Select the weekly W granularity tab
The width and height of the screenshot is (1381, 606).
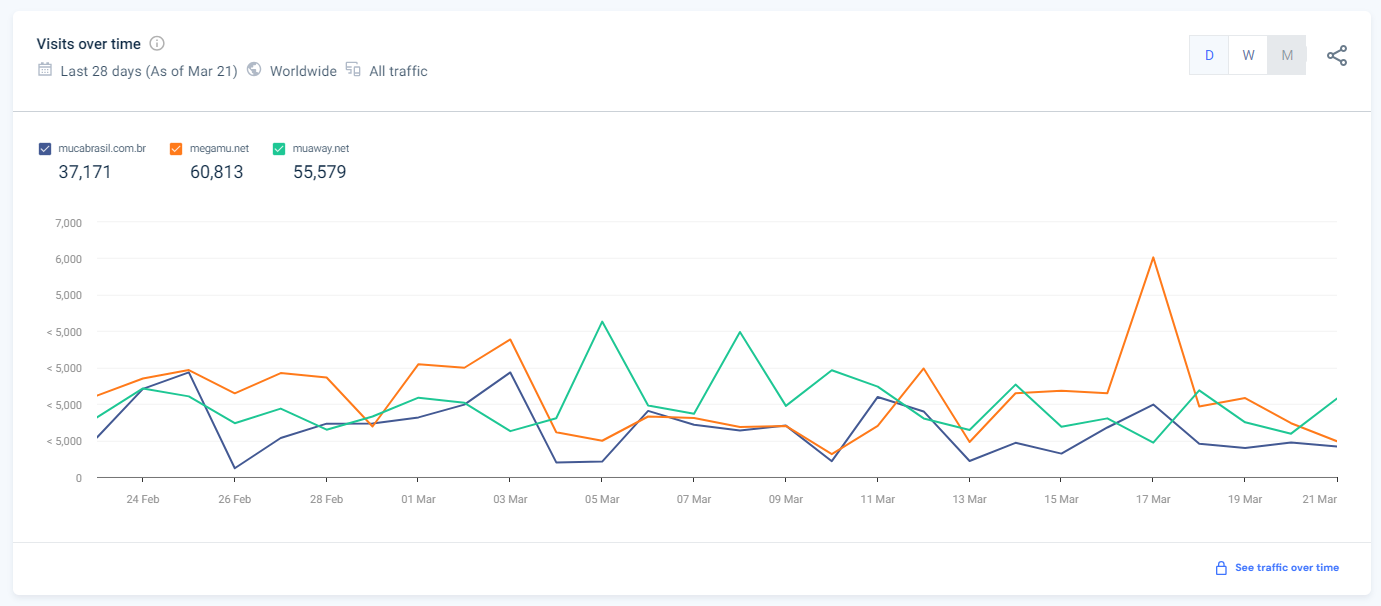tap(1248, 55)
